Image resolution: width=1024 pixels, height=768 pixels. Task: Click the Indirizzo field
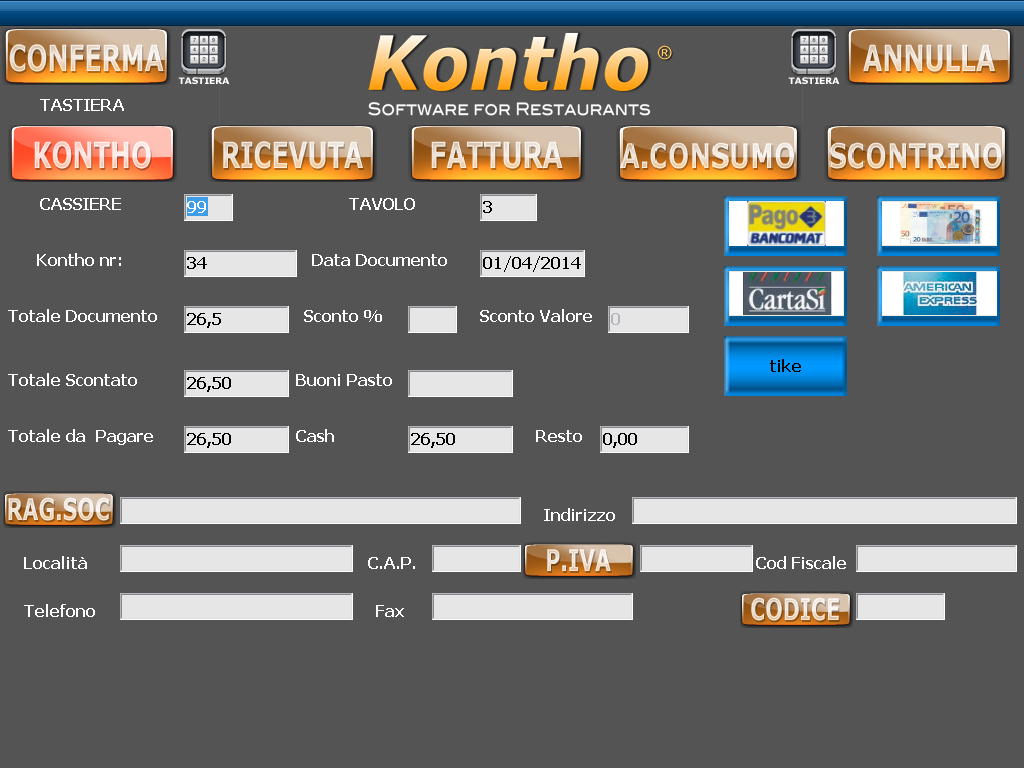[824, 511]
